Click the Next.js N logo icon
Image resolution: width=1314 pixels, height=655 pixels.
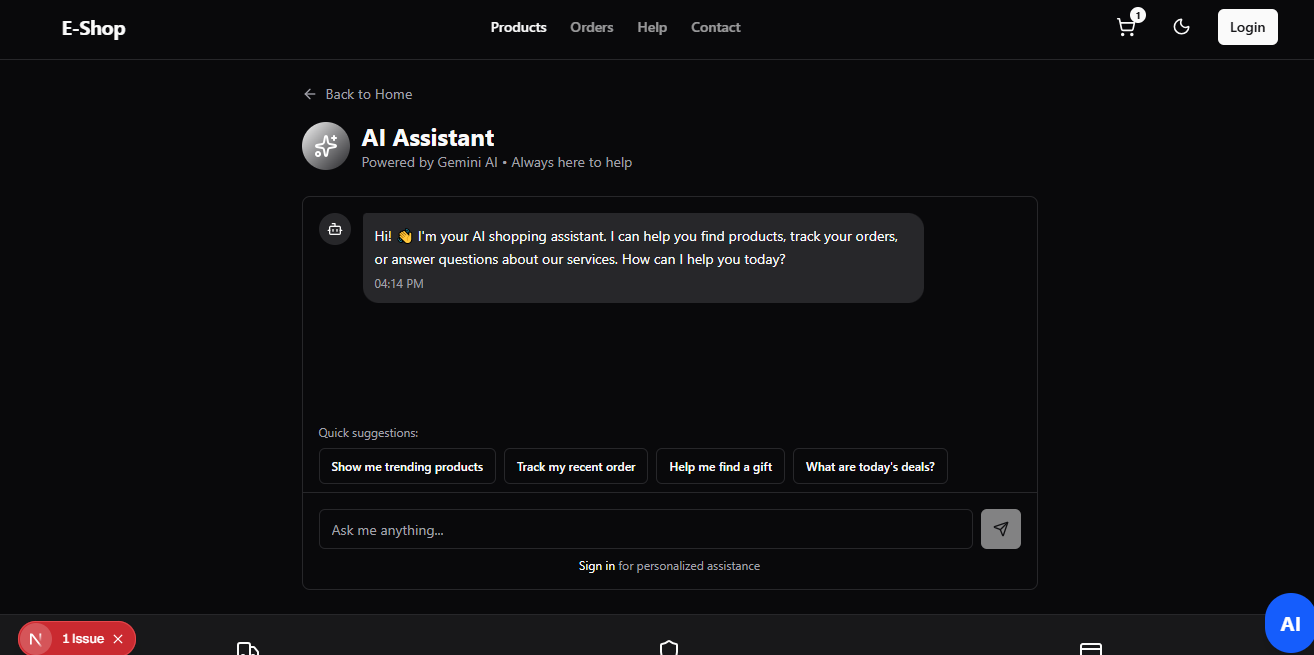pos(35,638)
